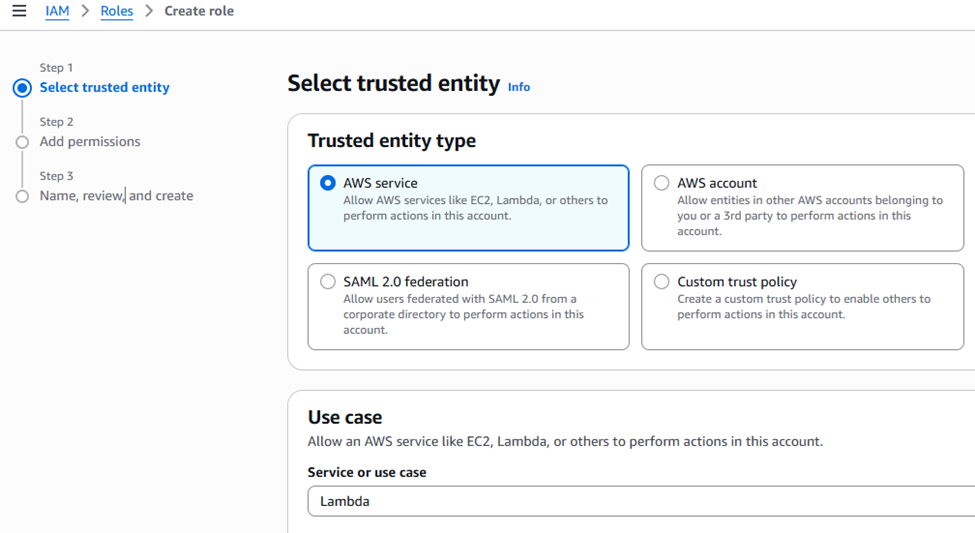Go to Step 3 Name, review, and create
Screen dimensions: 975x533
tap(116, 195)
